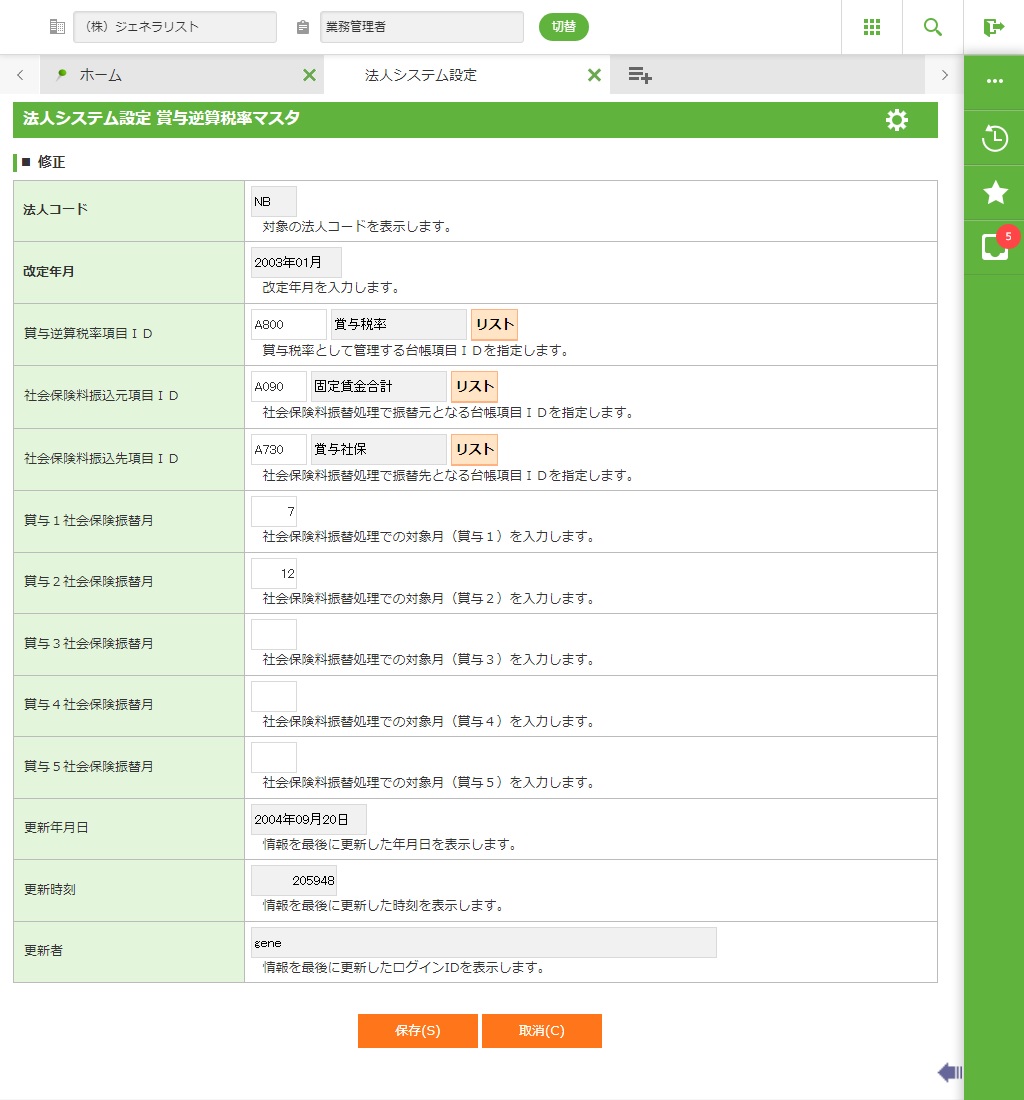Open リスト for 賞与逆算税率項目ID

click(x=494, y=325)
